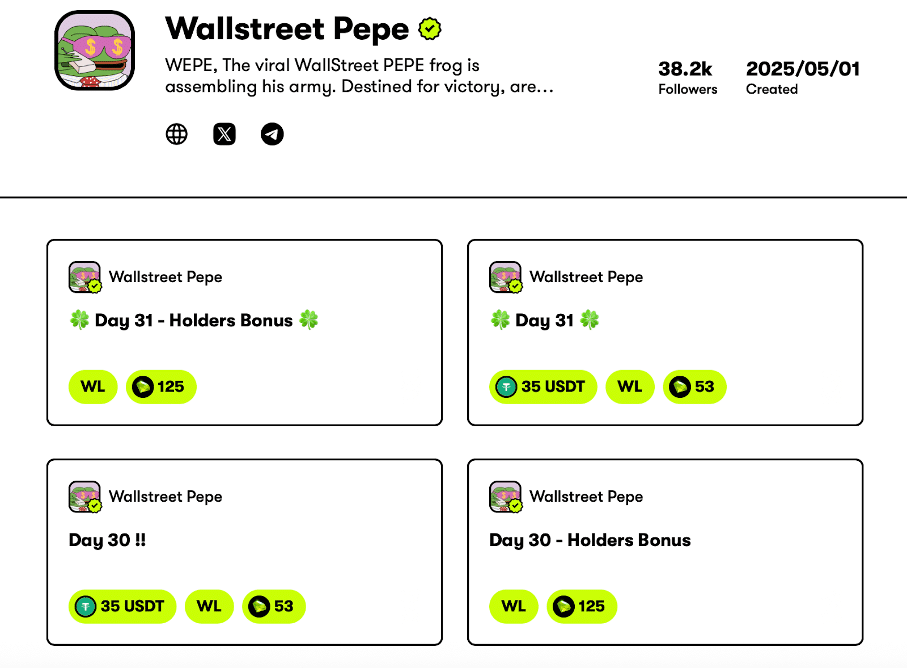Viewport: 908px width, 668px height.
Task: Click the WL badge in Day 30 Holders Bonus card
Action: tap(514, 606)
